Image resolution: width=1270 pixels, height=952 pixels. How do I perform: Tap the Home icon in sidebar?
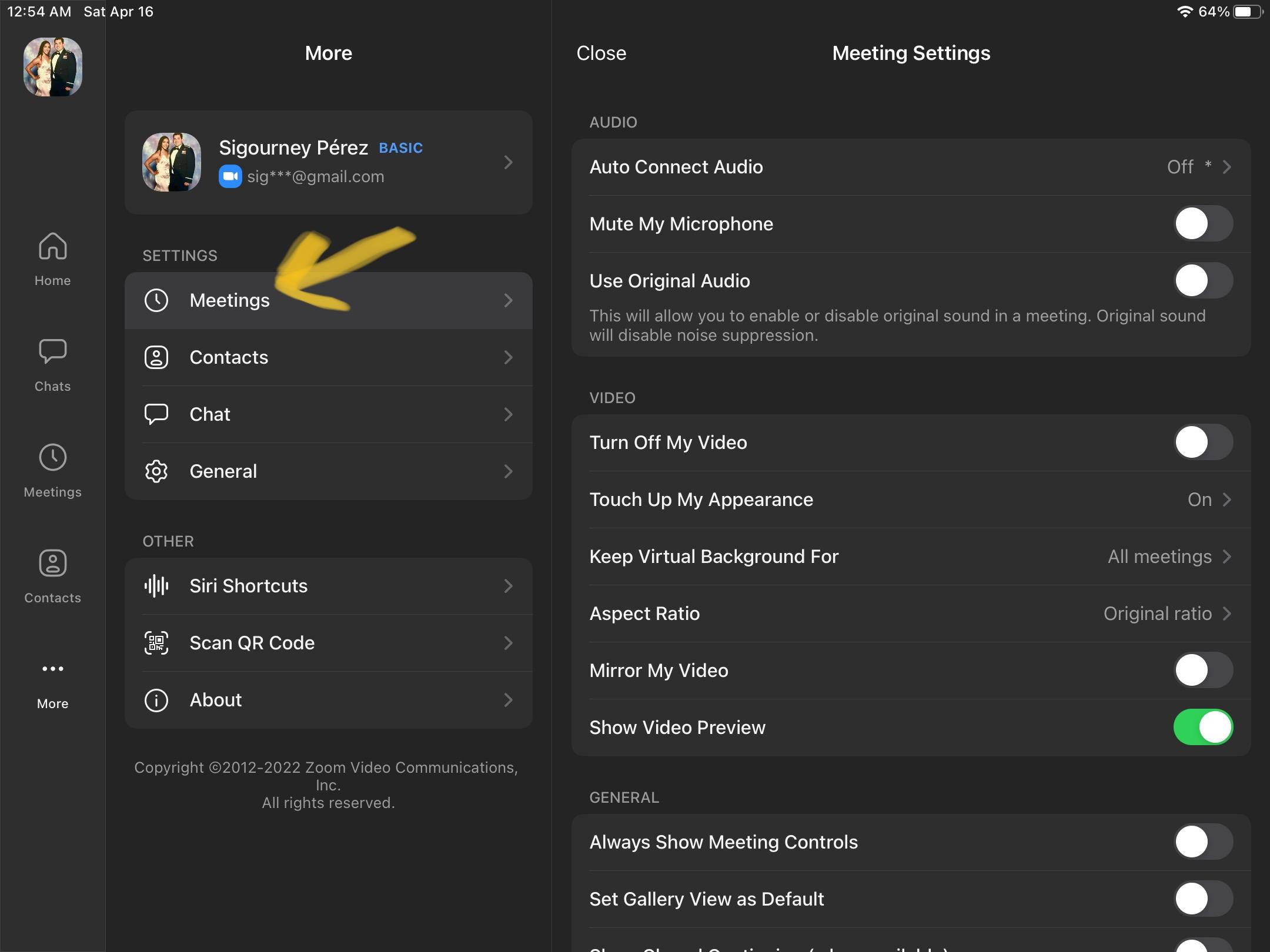(52, 247)
